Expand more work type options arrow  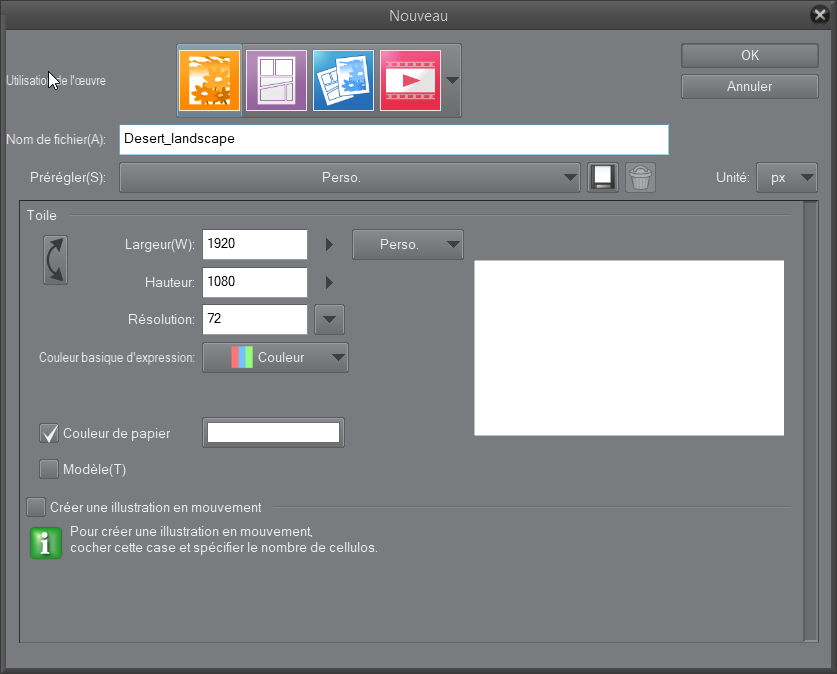point(452,81)
